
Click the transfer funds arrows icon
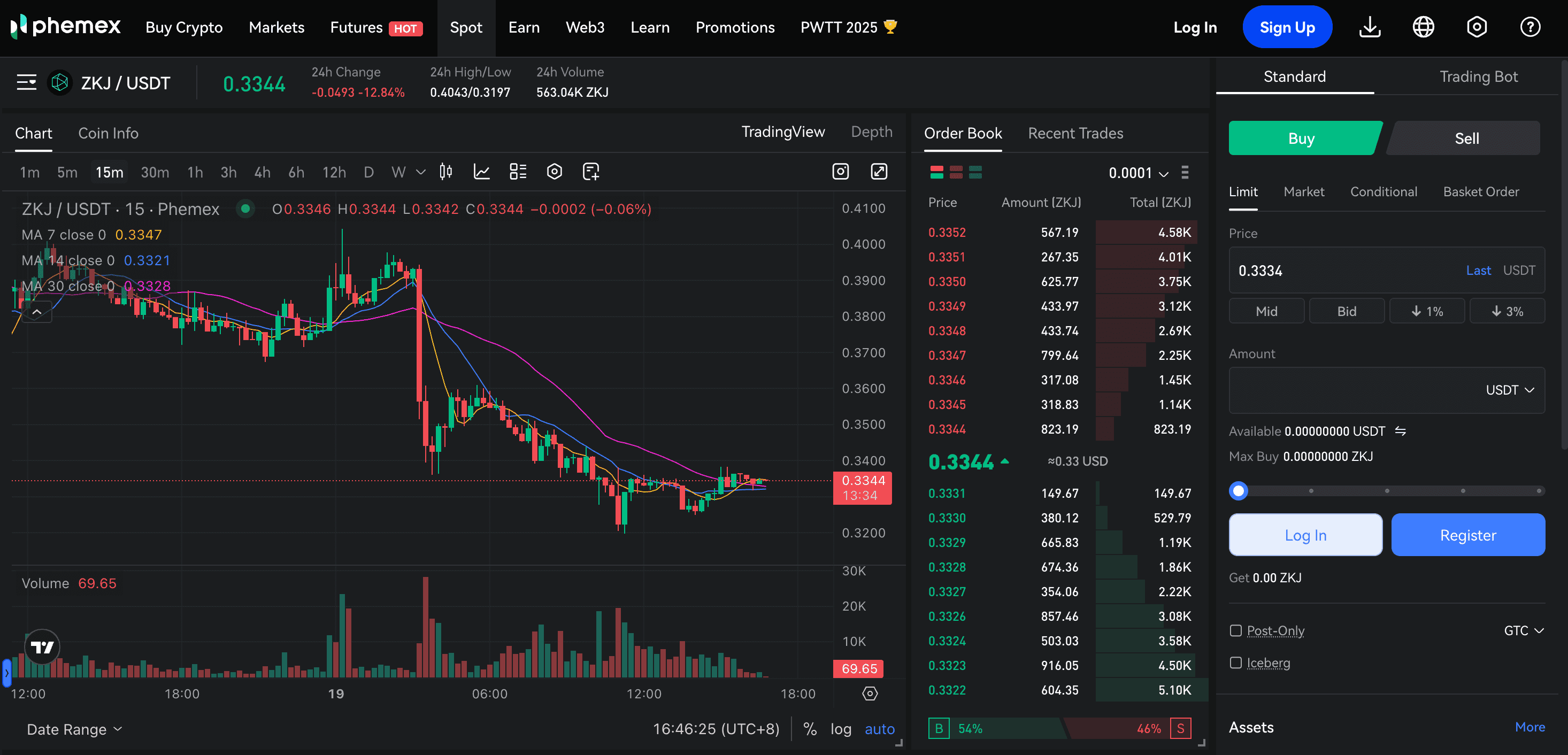click(x=1400, y=431)
